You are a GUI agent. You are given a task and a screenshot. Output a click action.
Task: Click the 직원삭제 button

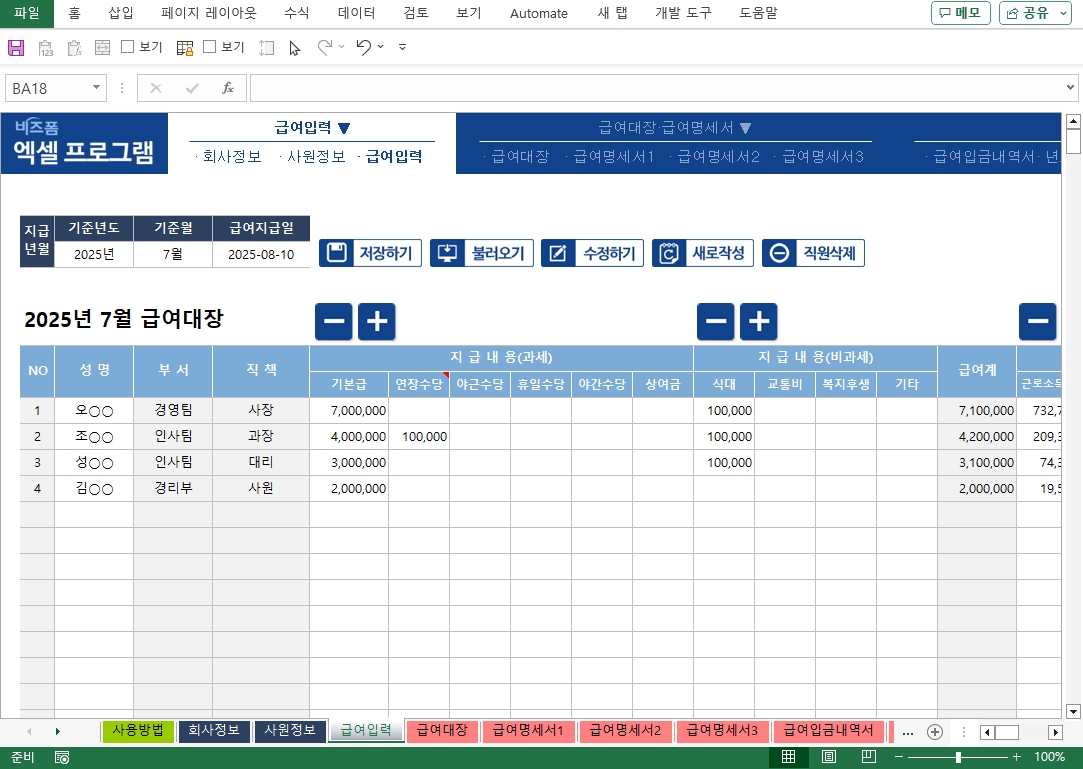tap(813, 253)
